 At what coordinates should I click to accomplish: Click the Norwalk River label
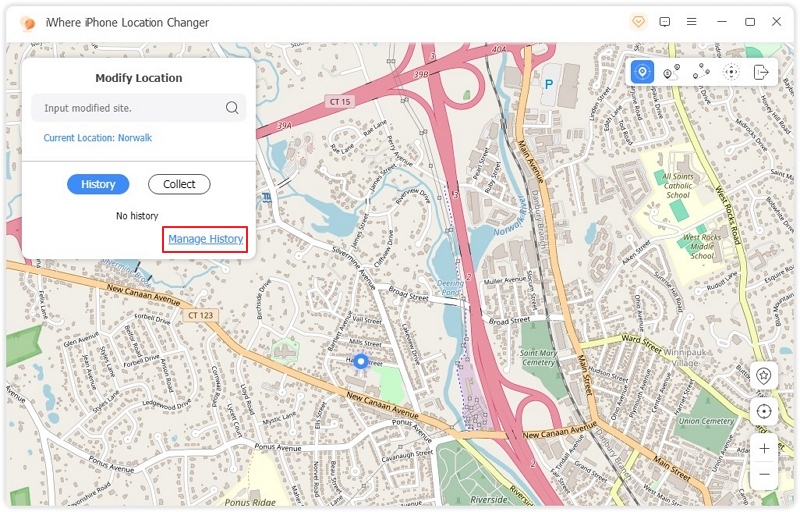pyautogui.click(x=509, y=216)
